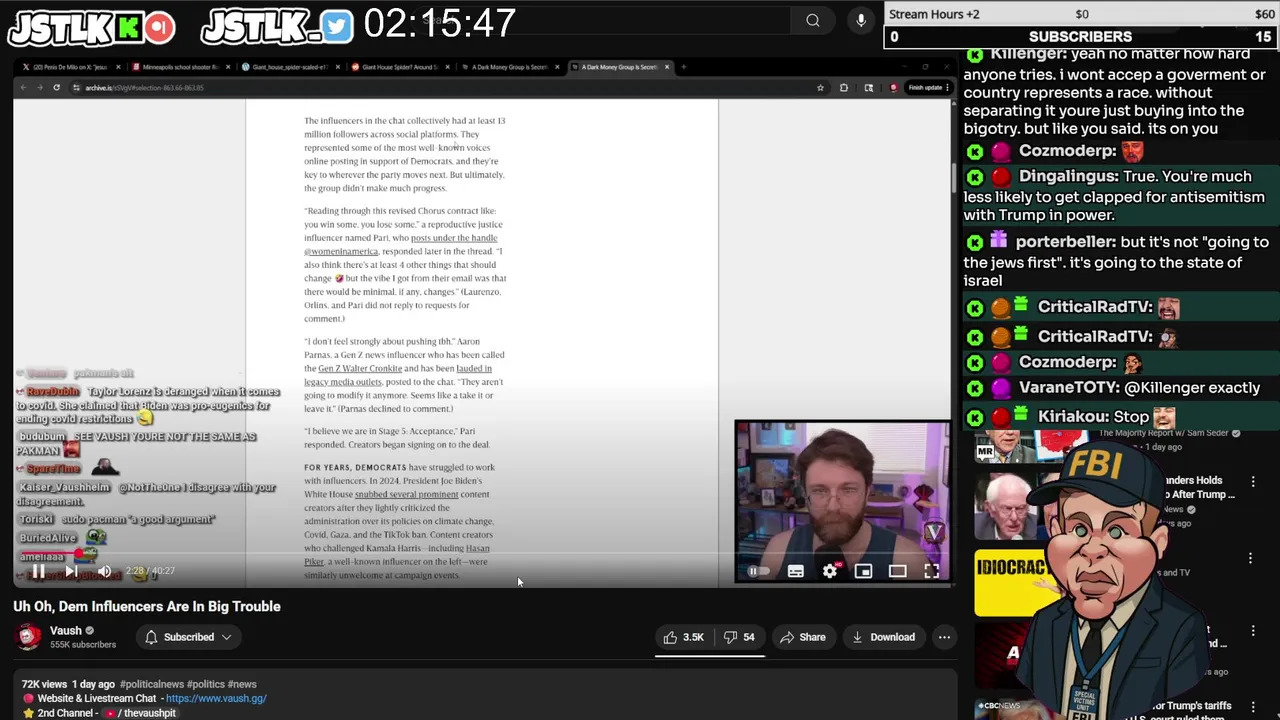Enter full screen mode
Screen dimensions: 1280x720
point(931,571)
